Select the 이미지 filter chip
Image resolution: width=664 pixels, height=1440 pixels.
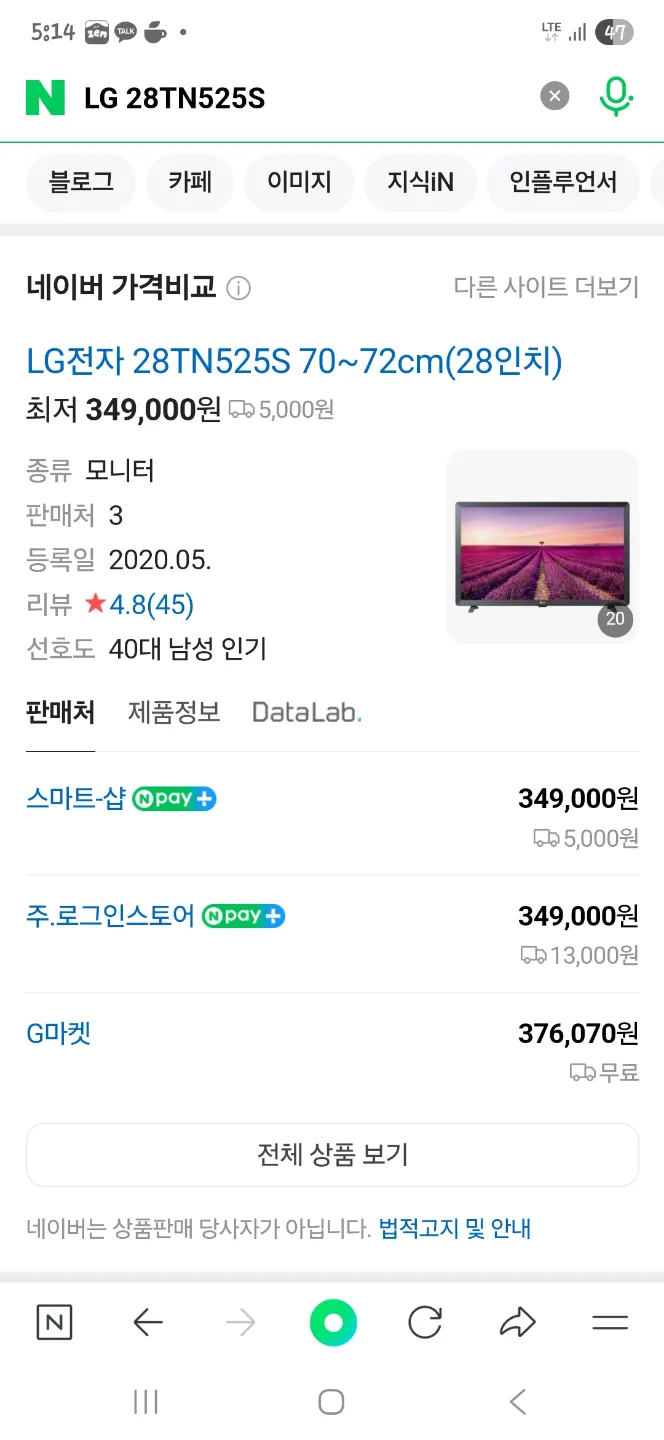299,182
